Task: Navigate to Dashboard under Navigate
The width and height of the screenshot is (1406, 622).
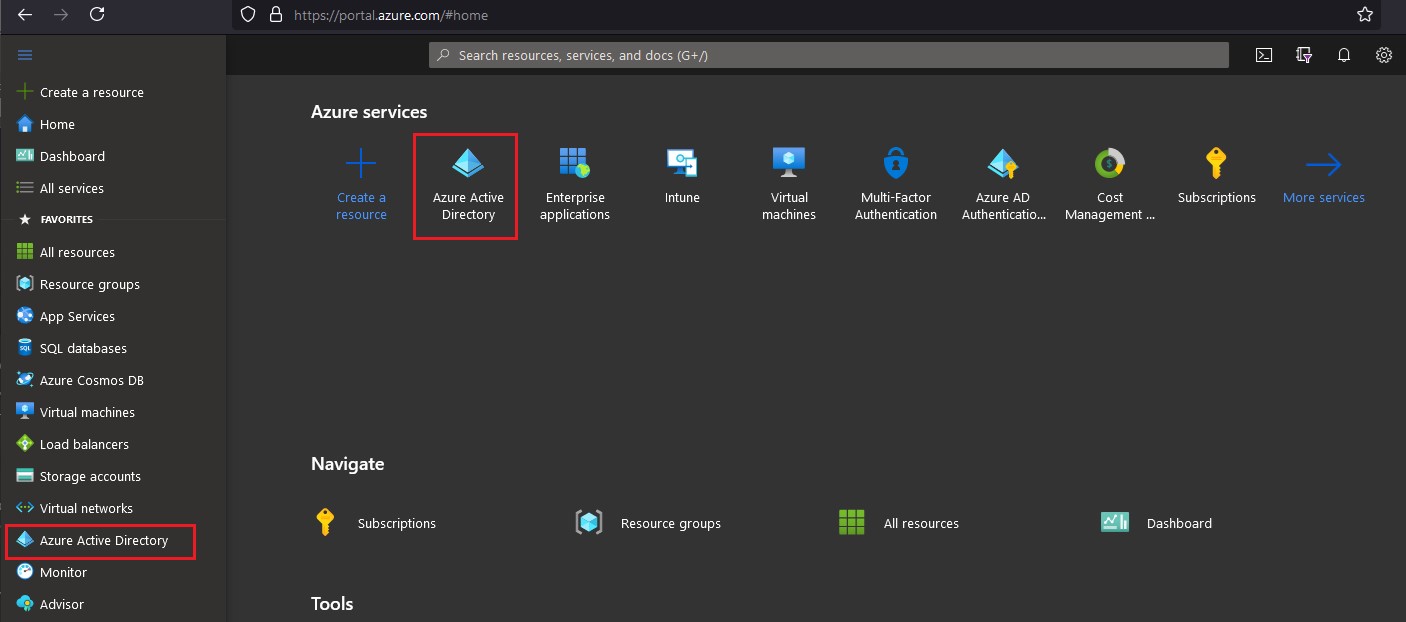Action: point(1156,523)
